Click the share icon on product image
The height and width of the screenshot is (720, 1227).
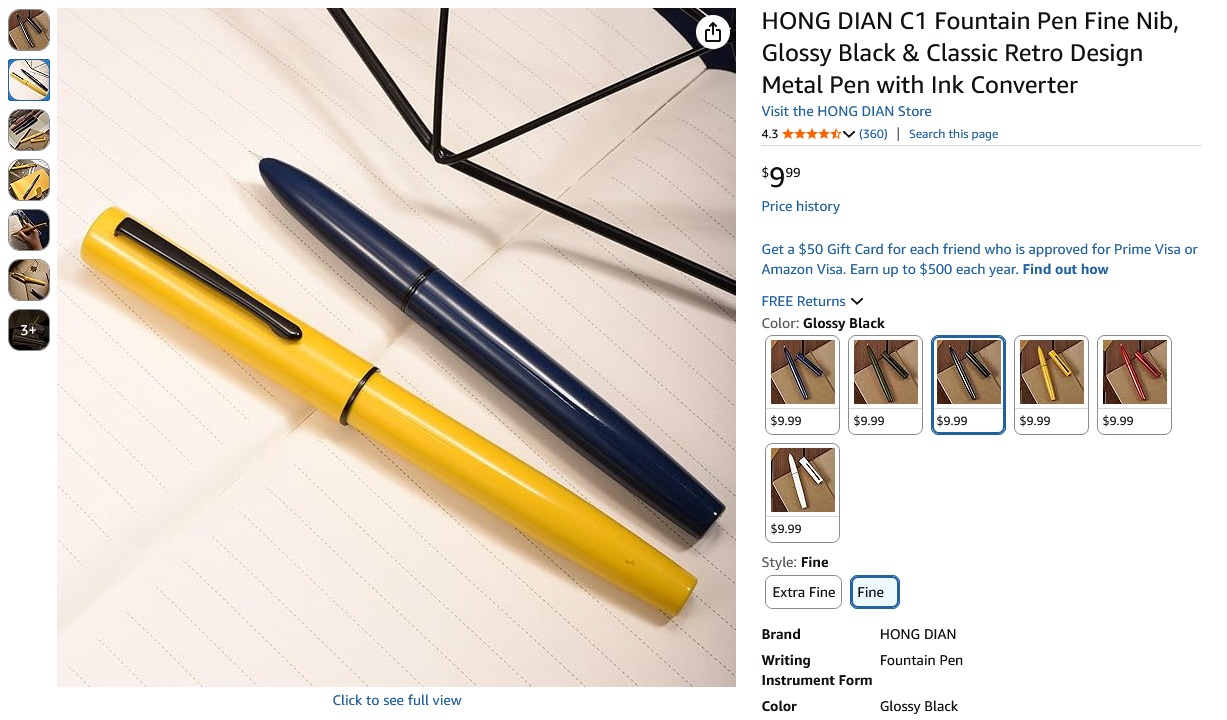[712, 32]
